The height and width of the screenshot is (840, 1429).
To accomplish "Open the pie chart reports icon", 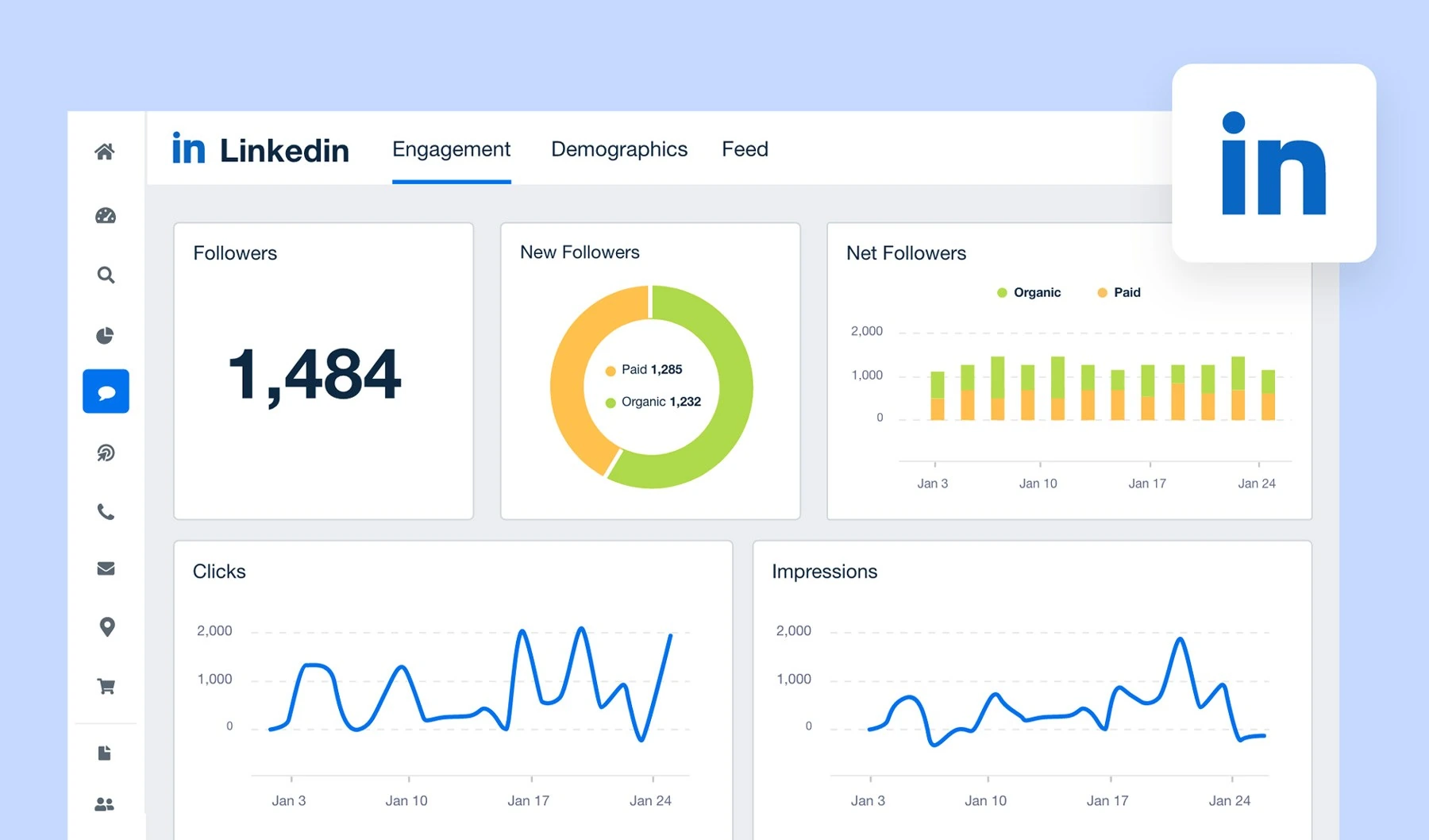I will pos(105,335).
